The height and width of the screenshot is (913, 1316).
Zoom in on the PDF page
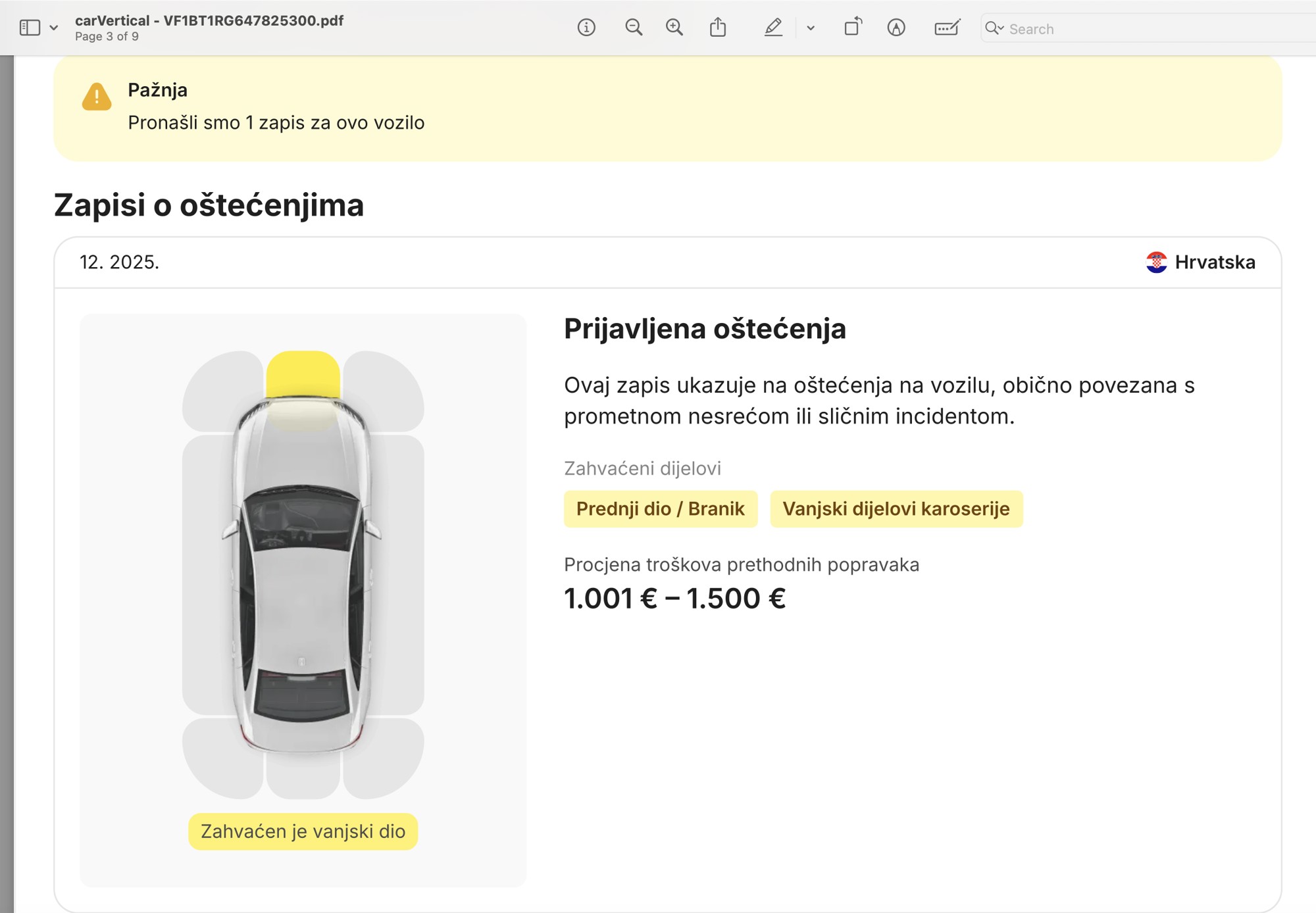(x=674, y=28)
